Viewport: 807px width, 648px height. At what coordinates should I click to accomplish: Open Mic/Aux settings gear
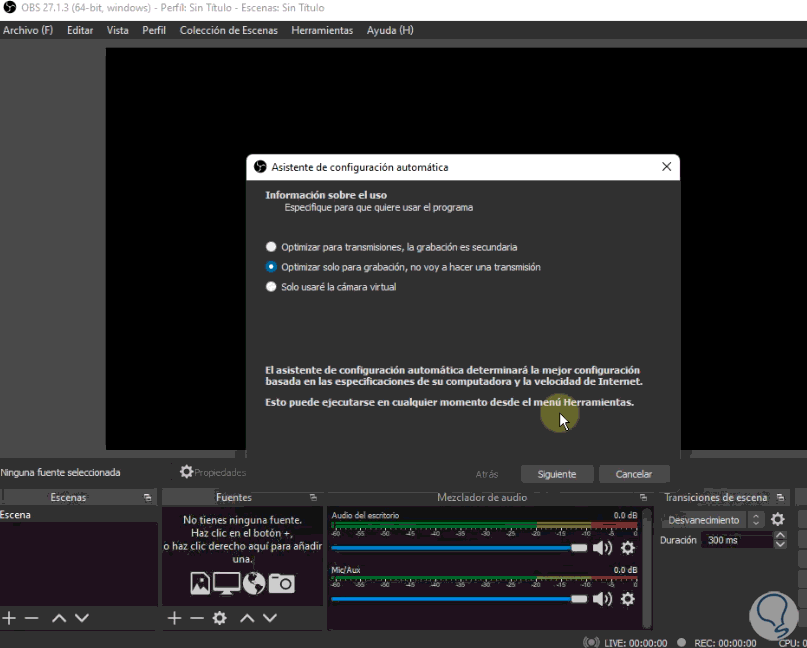pyautogui.click(x=628, y=599)
